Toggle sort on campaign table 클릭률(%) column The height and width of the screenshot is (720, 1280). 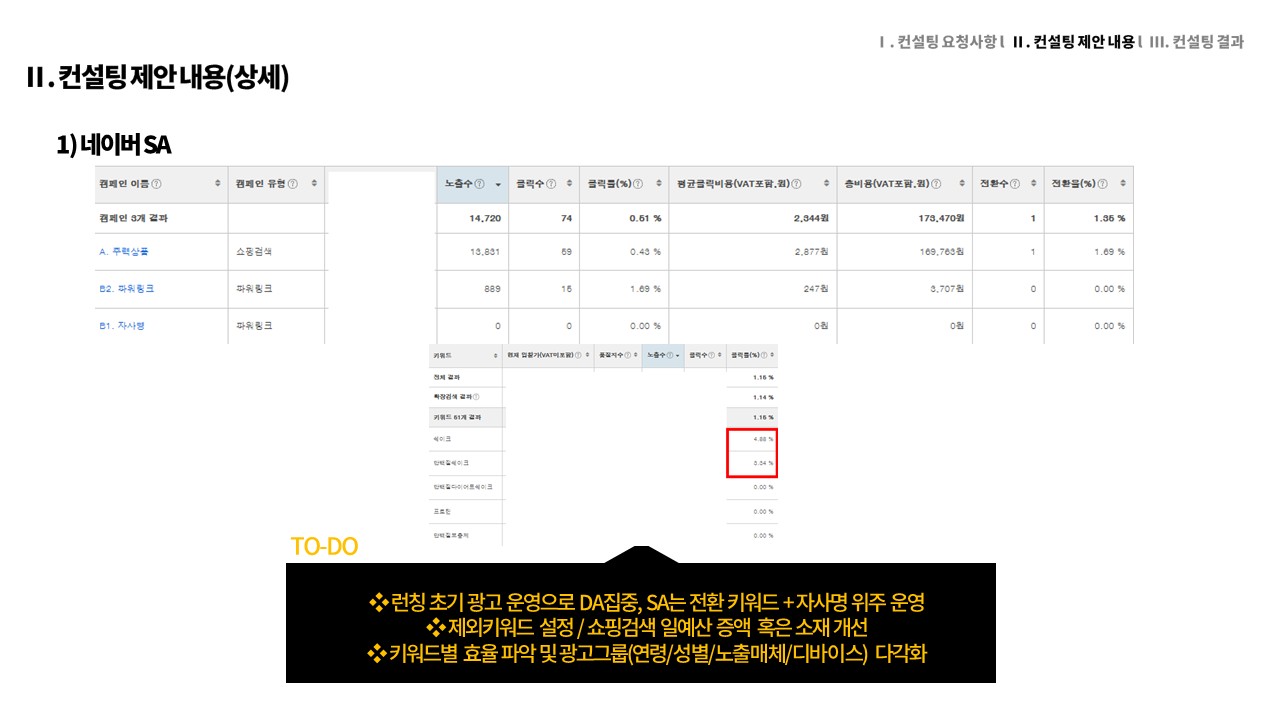[659, 184]
